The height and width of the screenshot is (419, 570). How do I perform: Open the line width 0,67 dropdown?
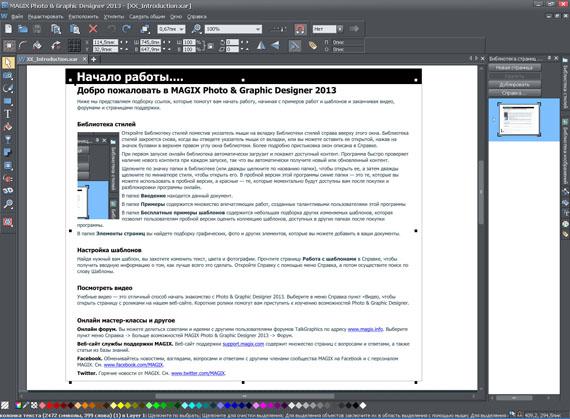pos(181,29)
